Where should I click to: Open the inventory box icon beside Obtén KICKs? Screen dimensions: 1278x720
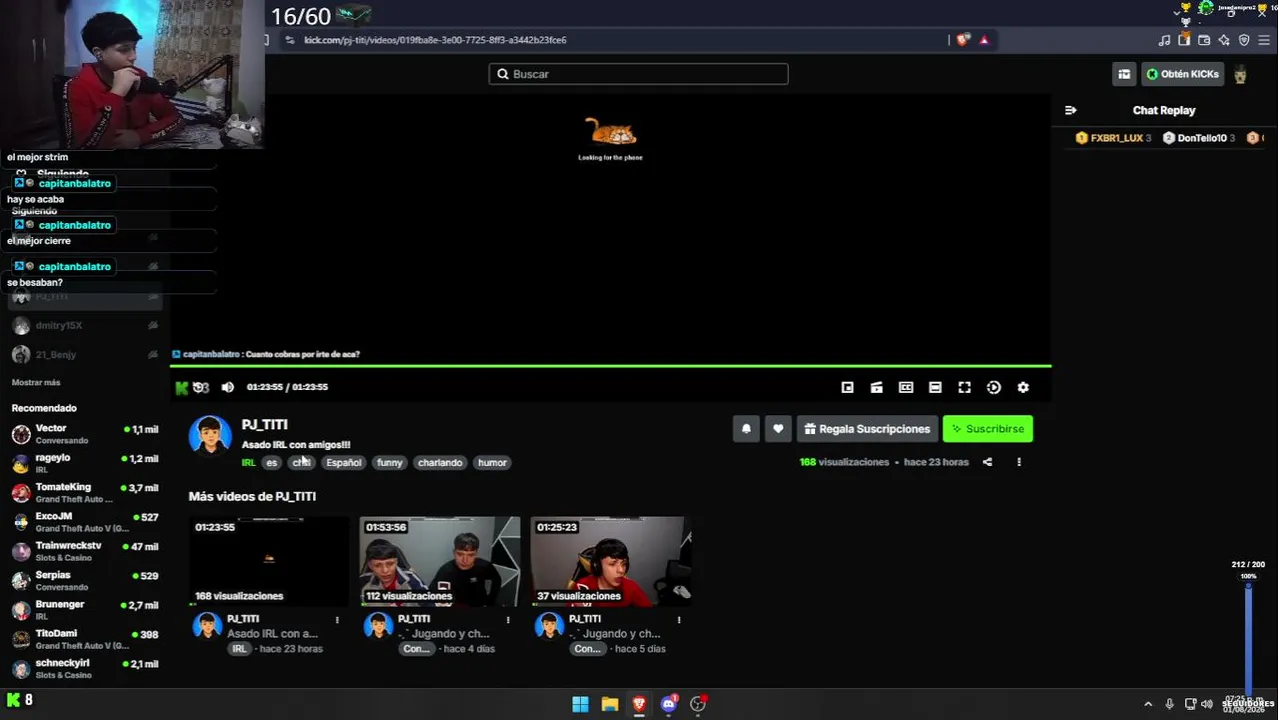[1124, 74]
